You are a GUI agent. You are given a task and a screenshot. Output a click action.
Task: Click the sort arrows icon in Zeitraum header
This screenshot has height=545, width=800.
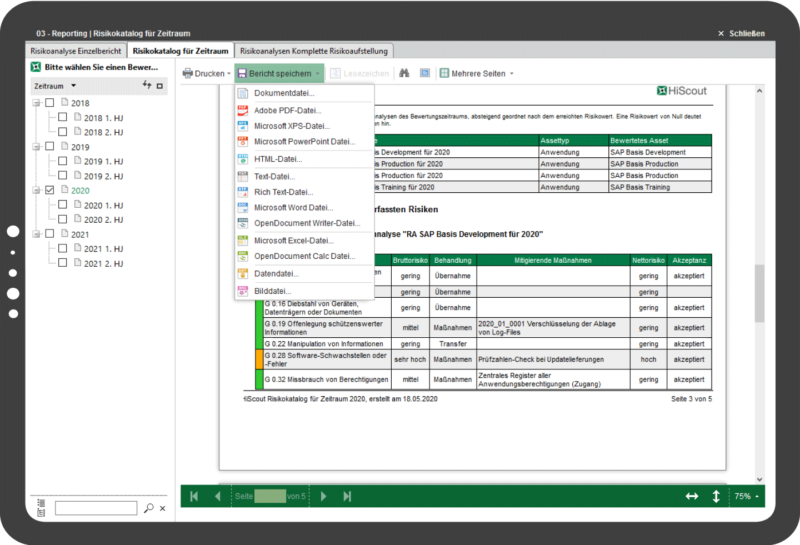click(x=147, y=85)
